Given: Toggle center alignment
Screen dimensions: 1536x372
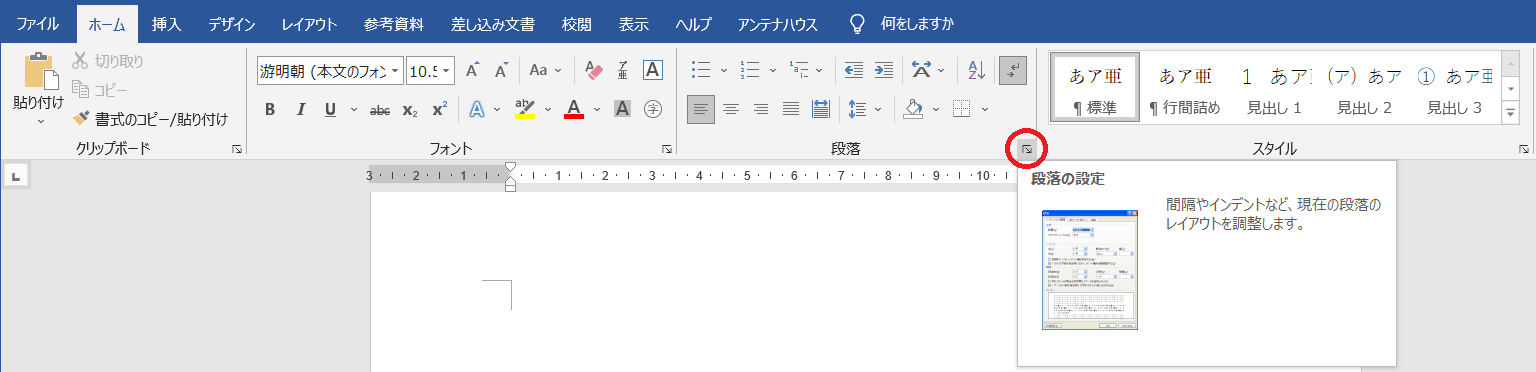Looking at the screenshot, I should point(732,109).
